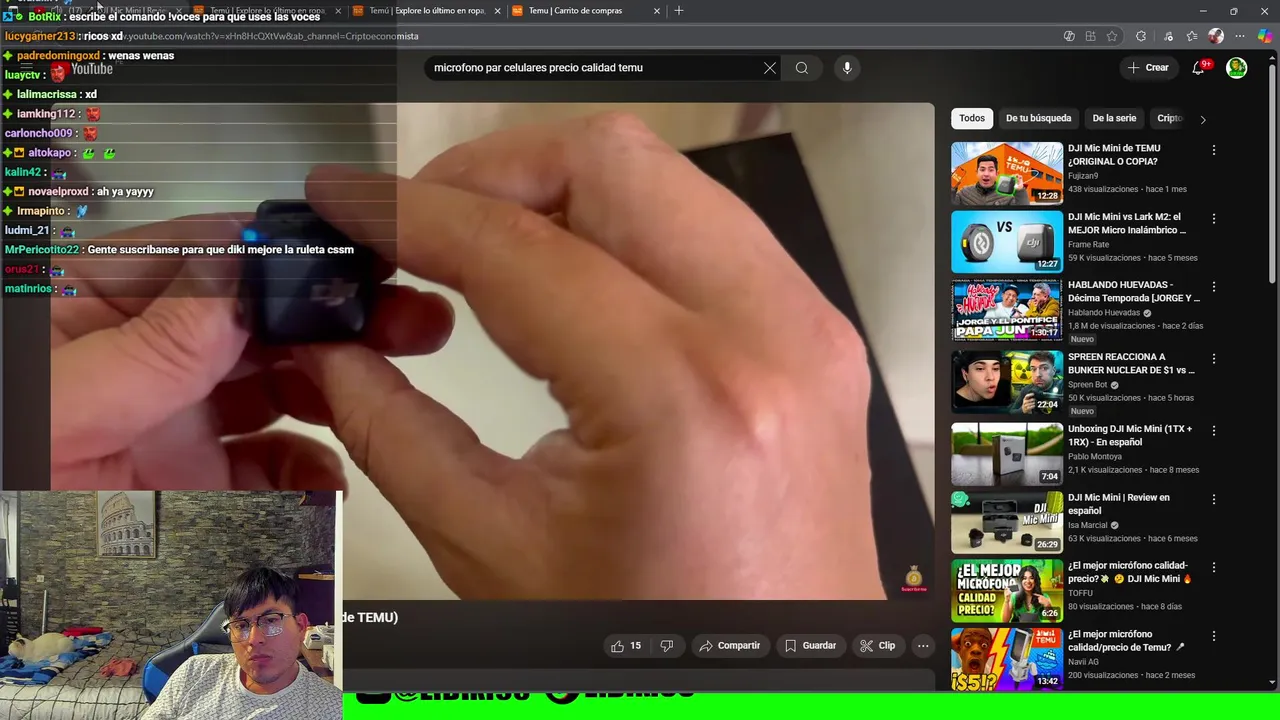Viewport: 1280px width, 720px height.
Task: Click the Compartir button
Action: (x=729, y=646)
